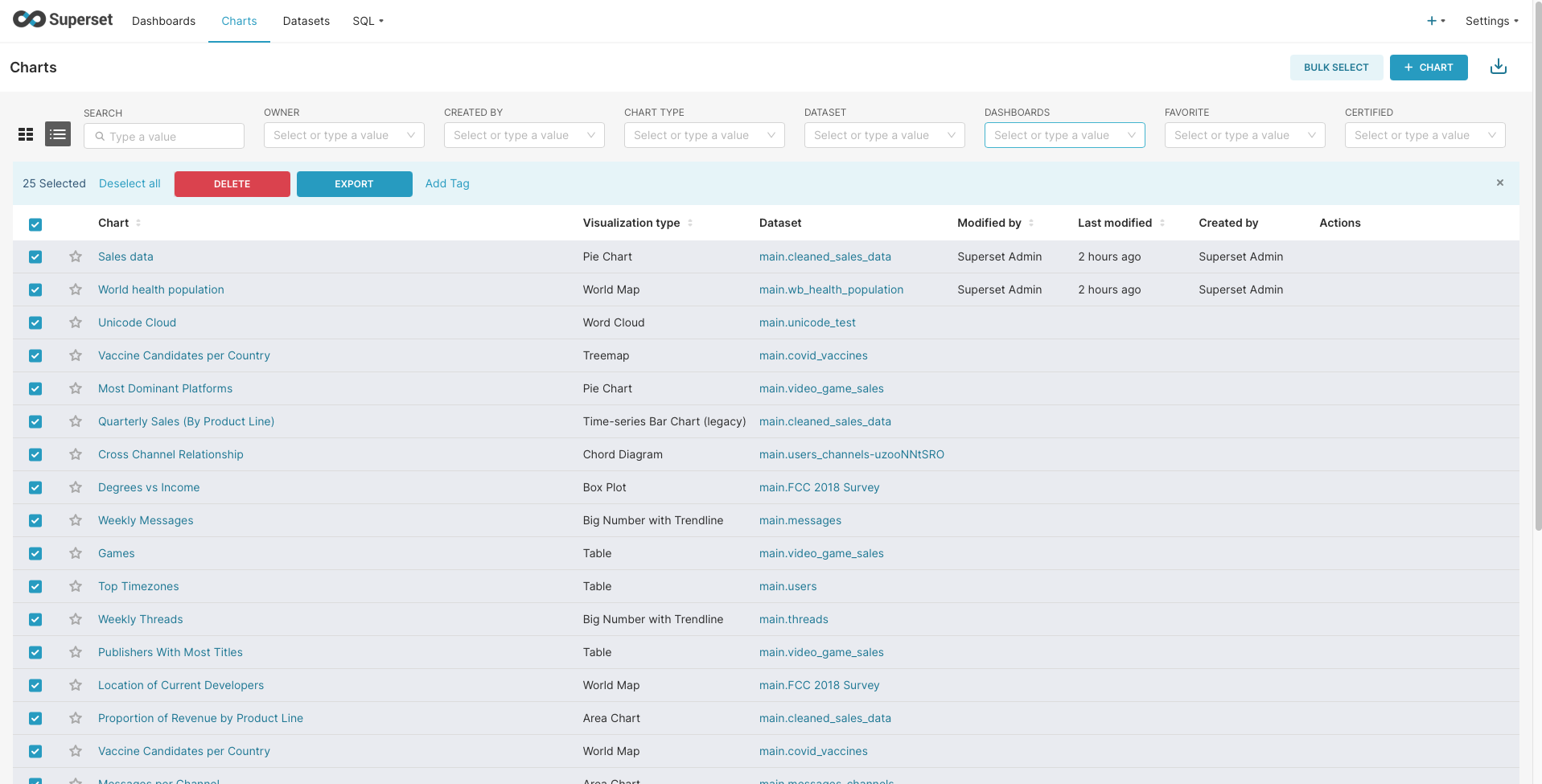
Task: Sort by Last modified column
Action: [1114, 223]
